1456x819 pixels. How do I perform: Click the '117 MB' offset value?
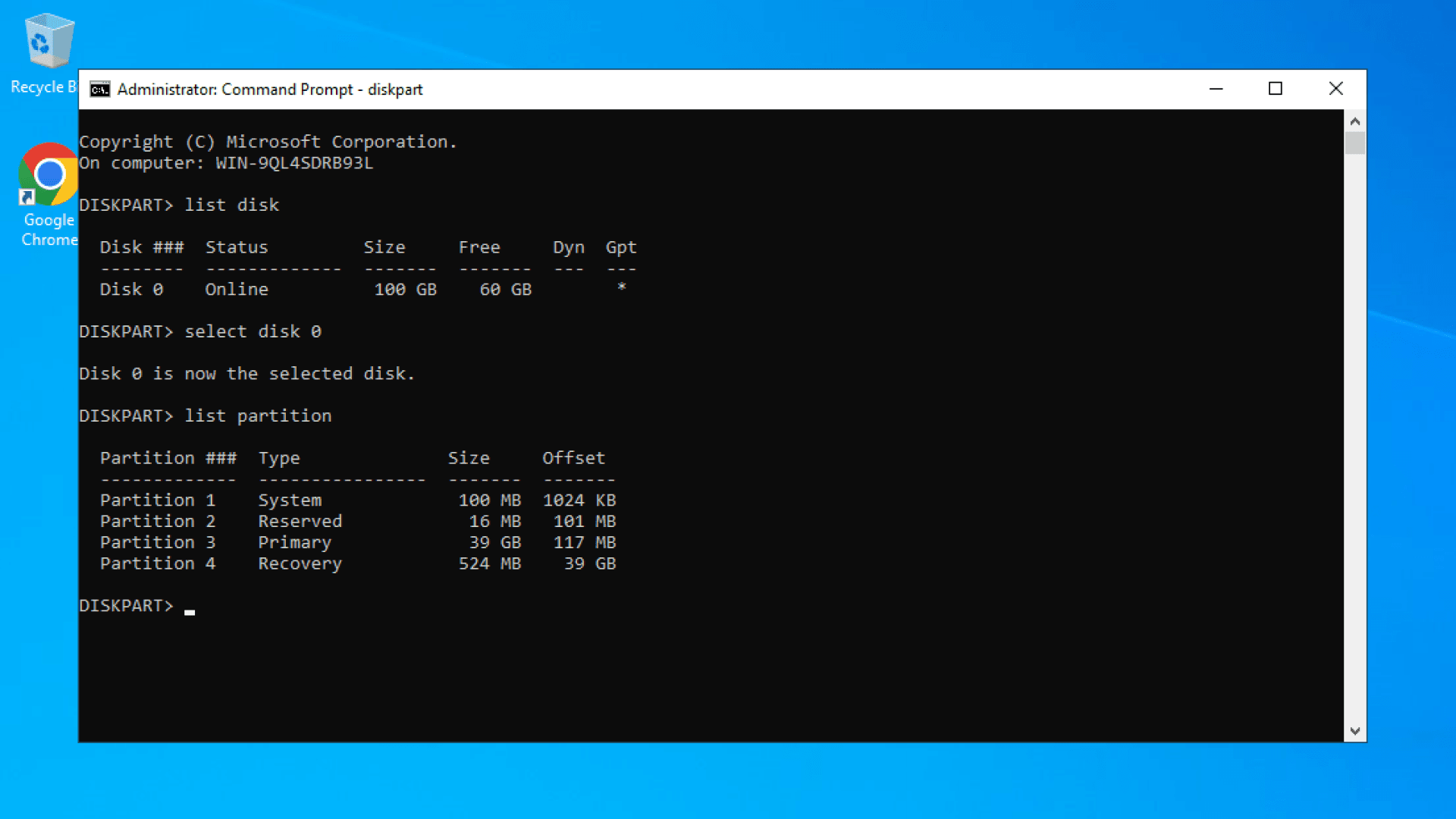tap(585, 542)
